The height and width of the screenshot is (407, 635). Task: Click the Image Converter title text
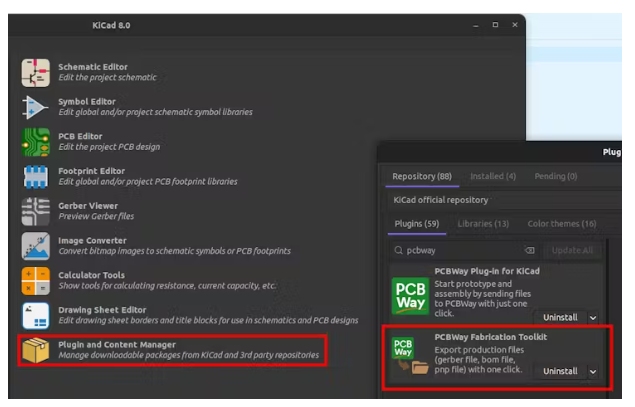point(92,241)
